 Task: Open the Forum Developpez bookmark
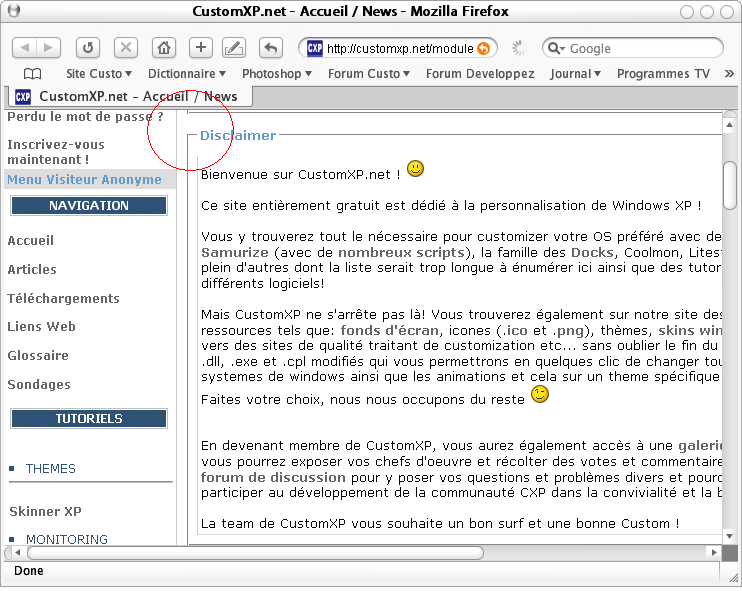480,74
